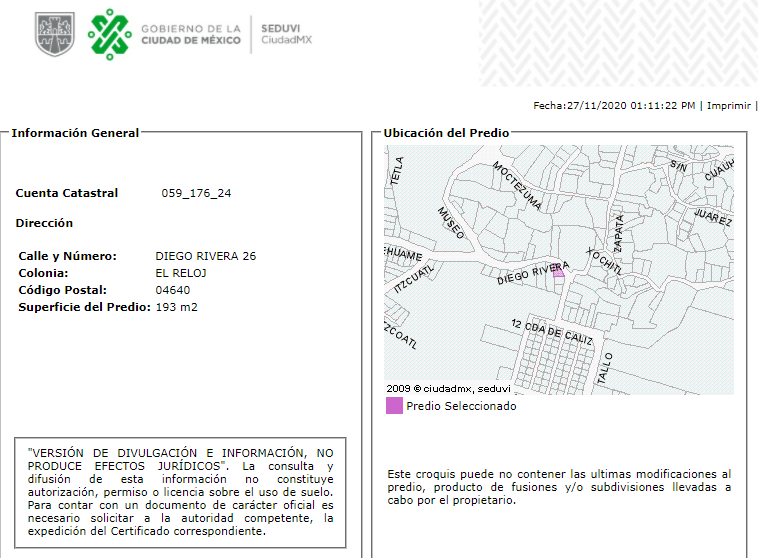Click the date stamp Fecha:27/11/2020

tap(614, 105)
